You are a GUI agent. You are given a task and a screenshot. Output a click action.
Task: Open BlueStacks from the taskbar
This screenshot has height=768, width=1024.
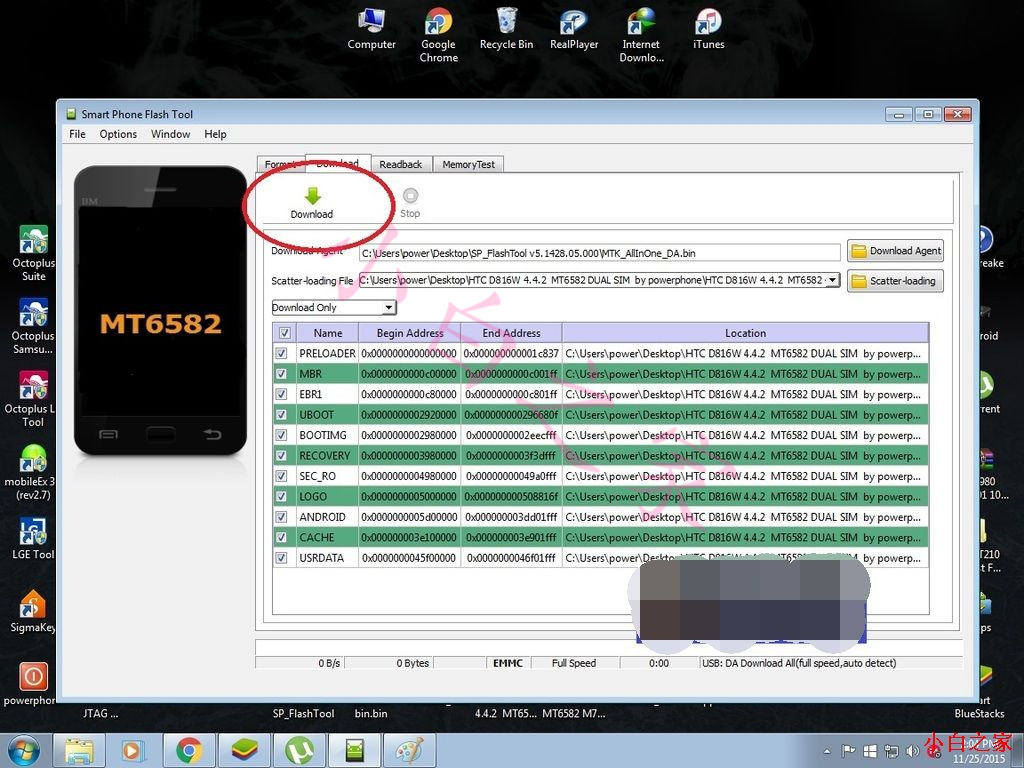(x=244, y=750)
